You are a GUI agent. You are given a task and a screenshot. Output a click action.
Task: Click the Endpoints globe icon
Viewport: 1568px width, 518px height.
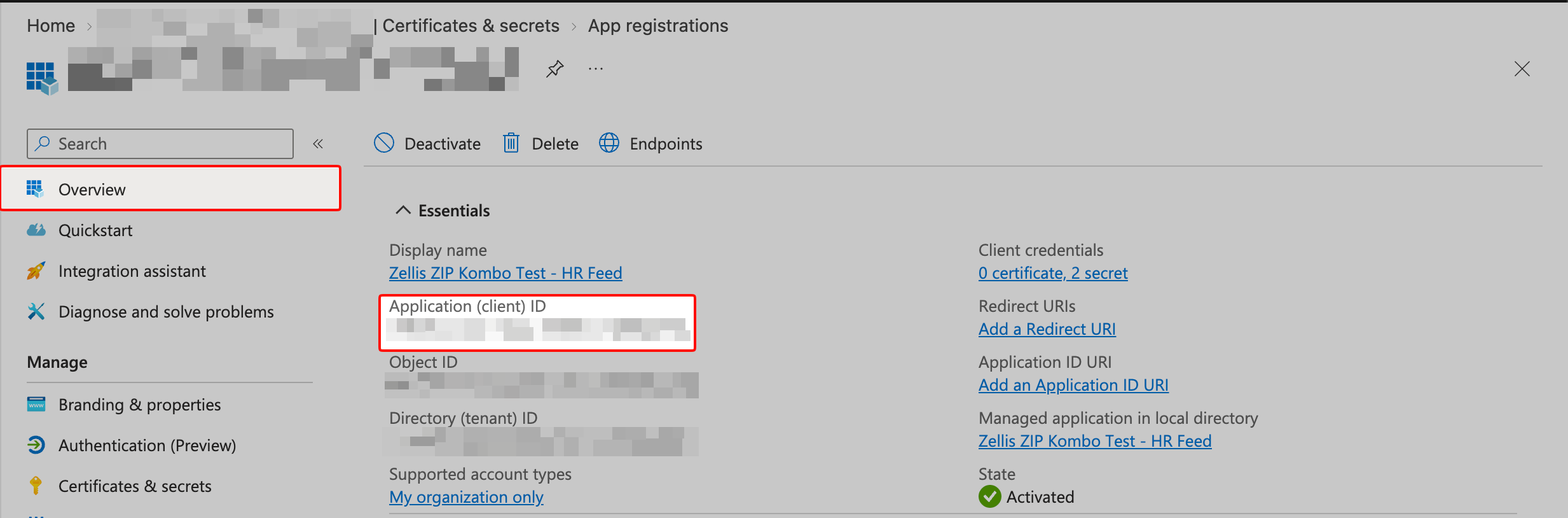tap(609, 143)
